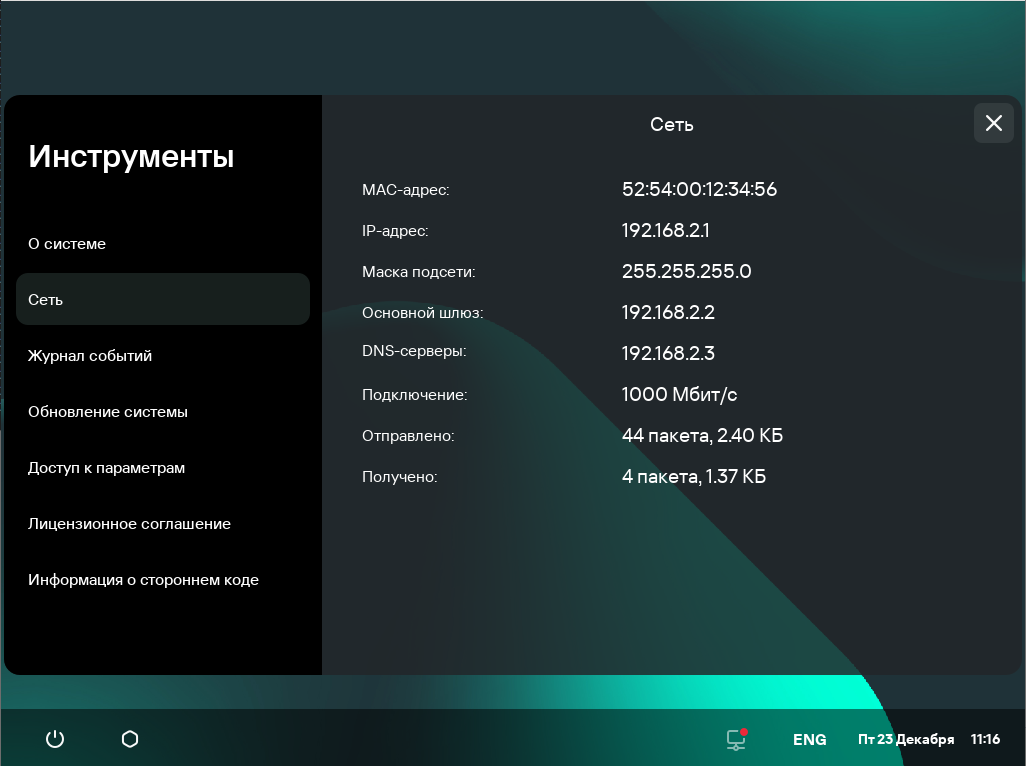Switch the ENG keyboard language indicator
The height and width of the screenshot is (766, 1026).
(x=809, y=740)
